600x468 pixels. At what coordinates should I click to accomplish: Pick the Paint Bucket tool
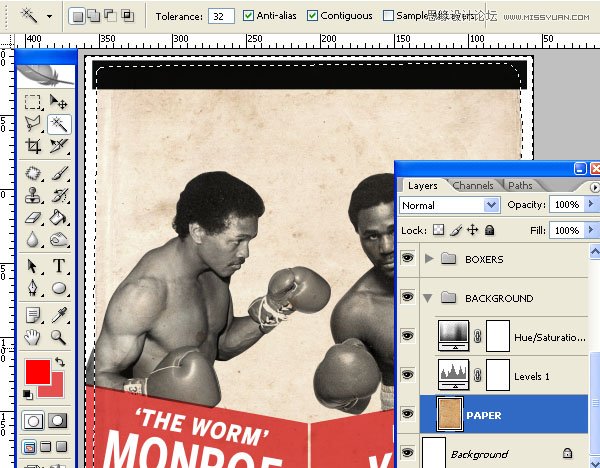coord(59,218)
